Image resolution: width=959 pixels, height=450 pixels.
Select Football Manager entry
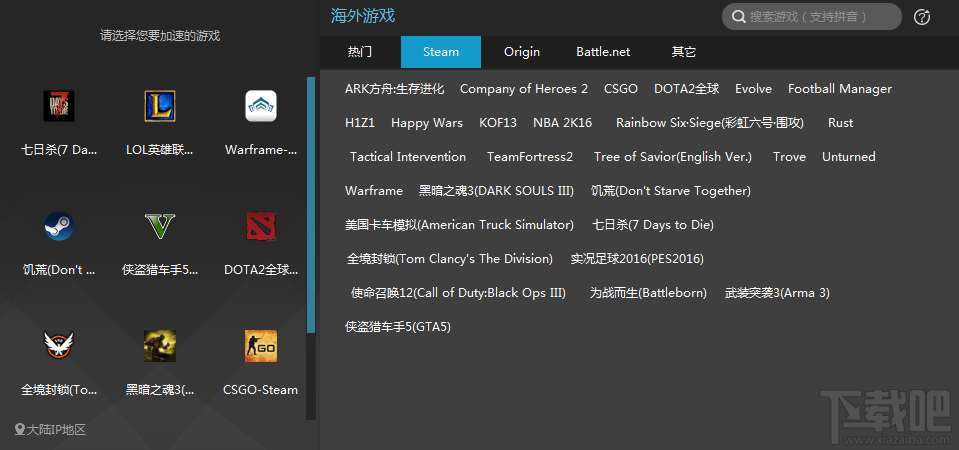click(840, 89)
